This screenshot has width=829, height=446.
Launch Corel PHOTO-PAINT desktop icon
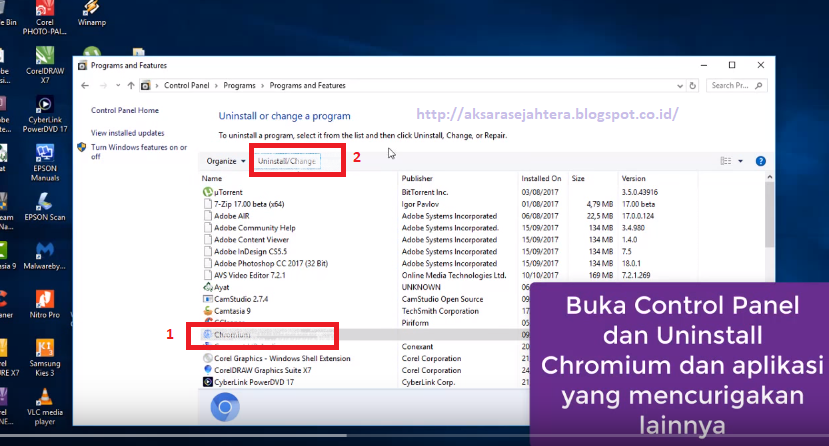coord(45,18)
